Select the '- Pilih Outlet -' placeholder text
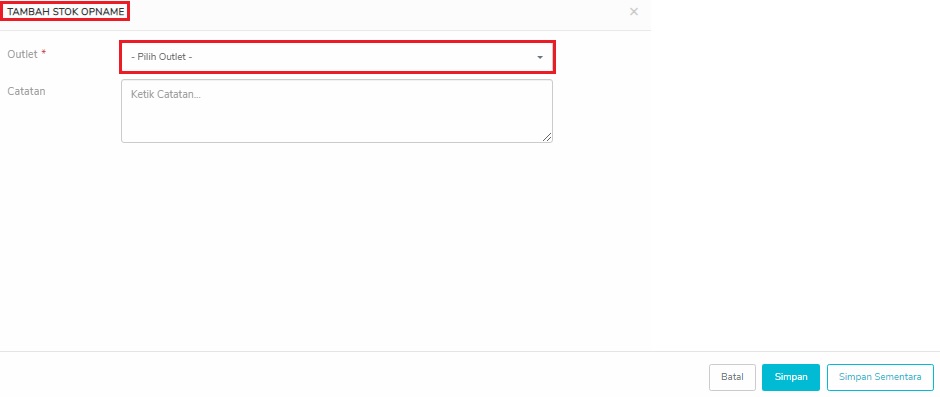 pos(161,58)
